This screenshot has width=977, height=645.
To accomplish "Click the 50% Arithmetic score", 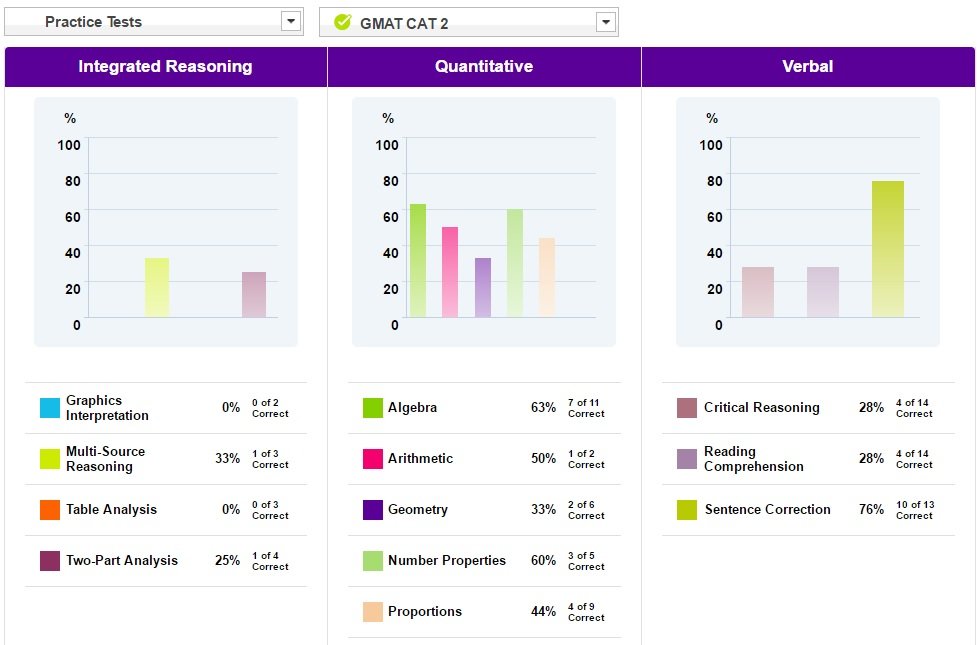I will click(x=543, y=459).
